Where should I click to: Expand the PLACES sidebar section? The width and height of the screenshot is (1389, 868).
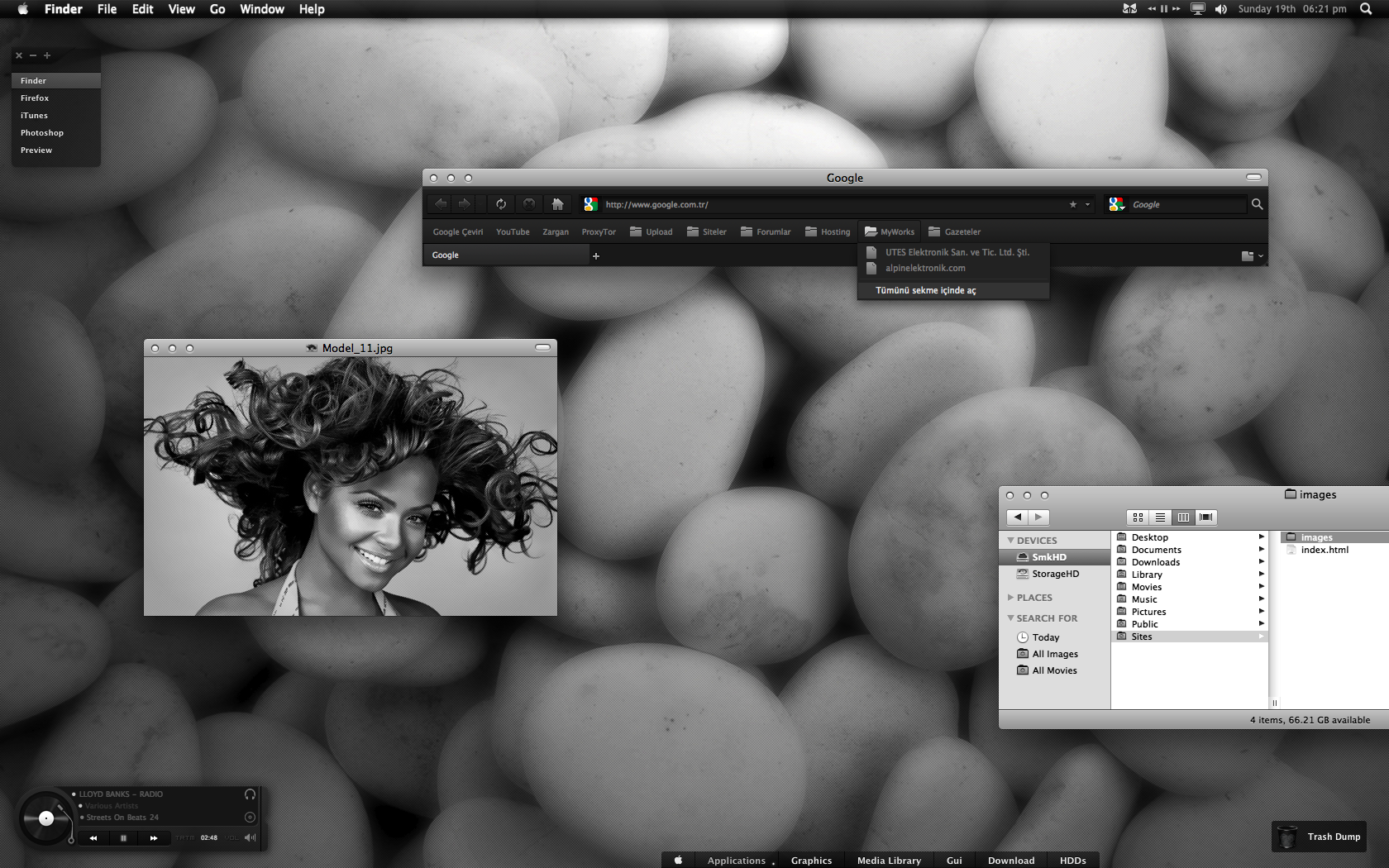(1010, 597)
